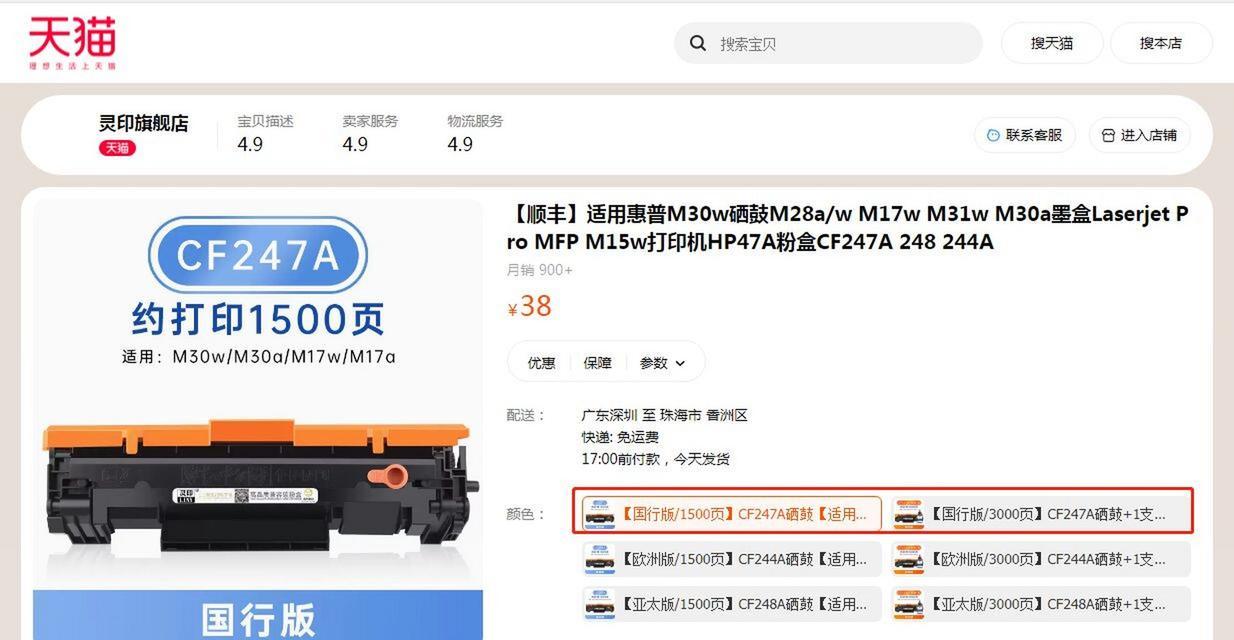This screenshot has height=640, width=1234.
Task: Select 【欧洲版/3000页】CF244A硒鼓+1支 option
Action: [x=1040, y=559]
